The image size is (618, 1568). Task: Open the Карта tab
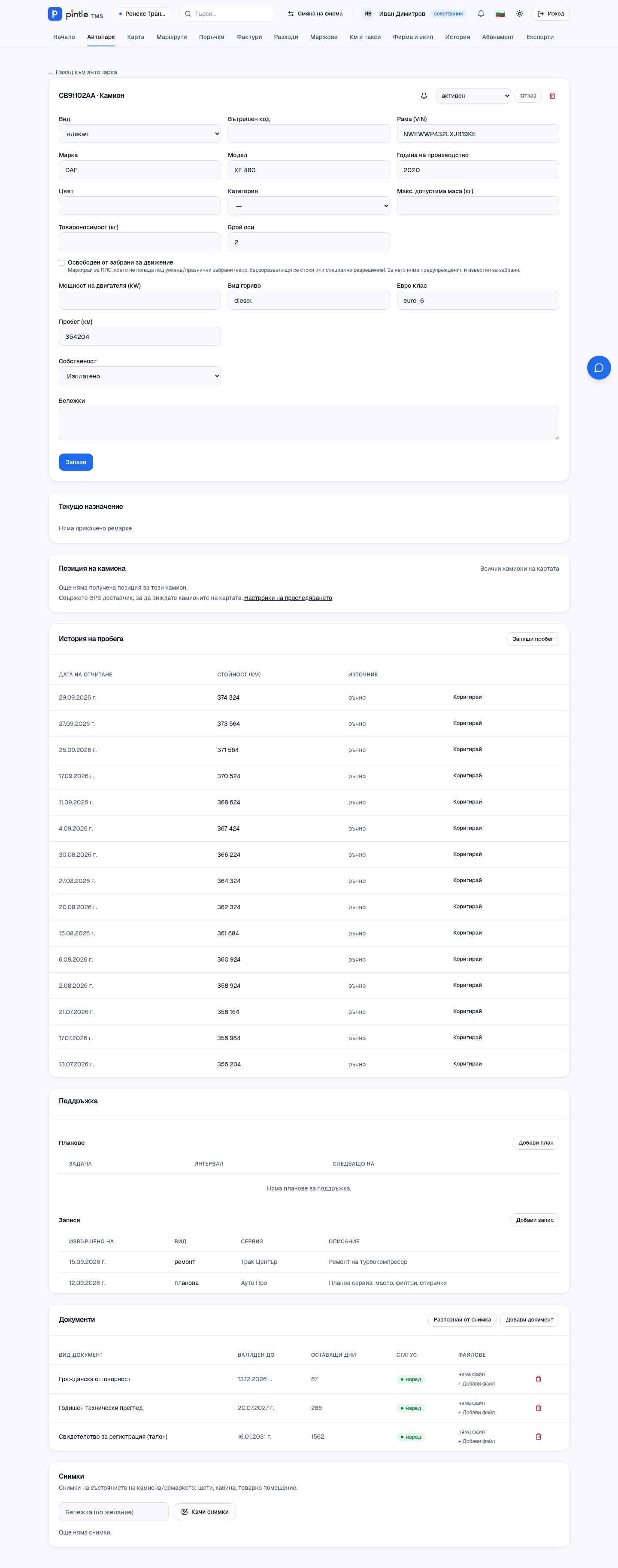(136, 37)
